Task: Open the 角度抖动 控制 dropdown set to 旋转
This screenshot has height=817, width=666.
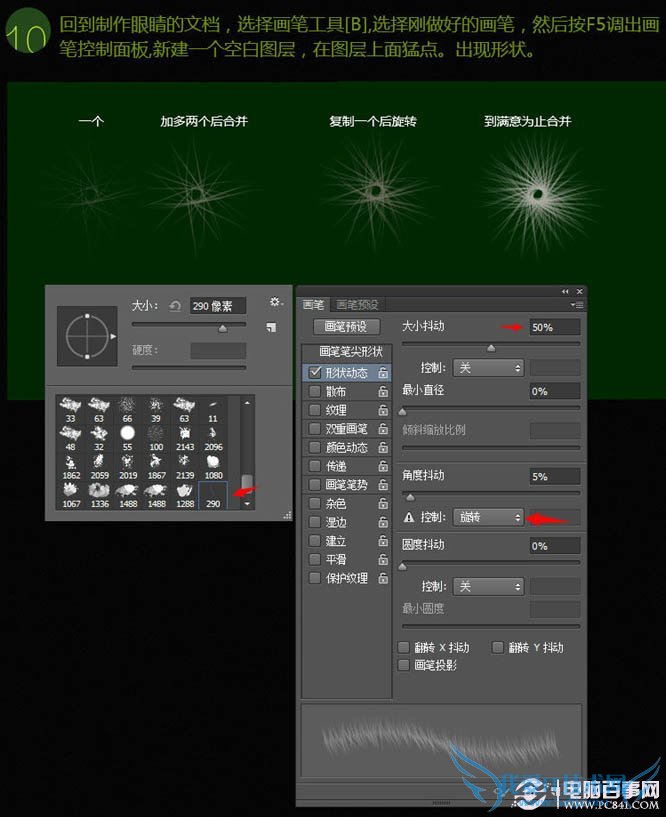Action: (488, 517)
